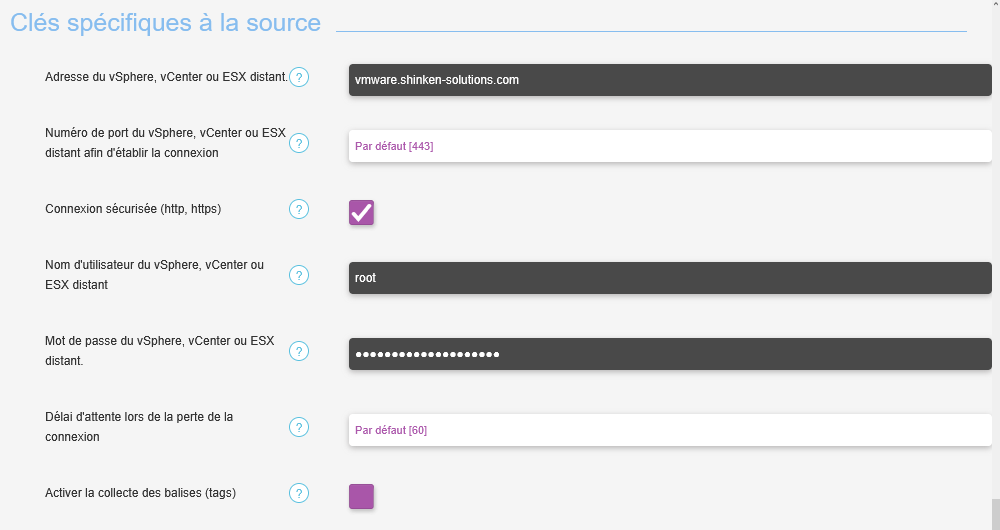Image resolution: width=1000 pixels, height=530 pixels.
Task: Click the timeout field showing Par défaut [60]
Action: [670, 430]
